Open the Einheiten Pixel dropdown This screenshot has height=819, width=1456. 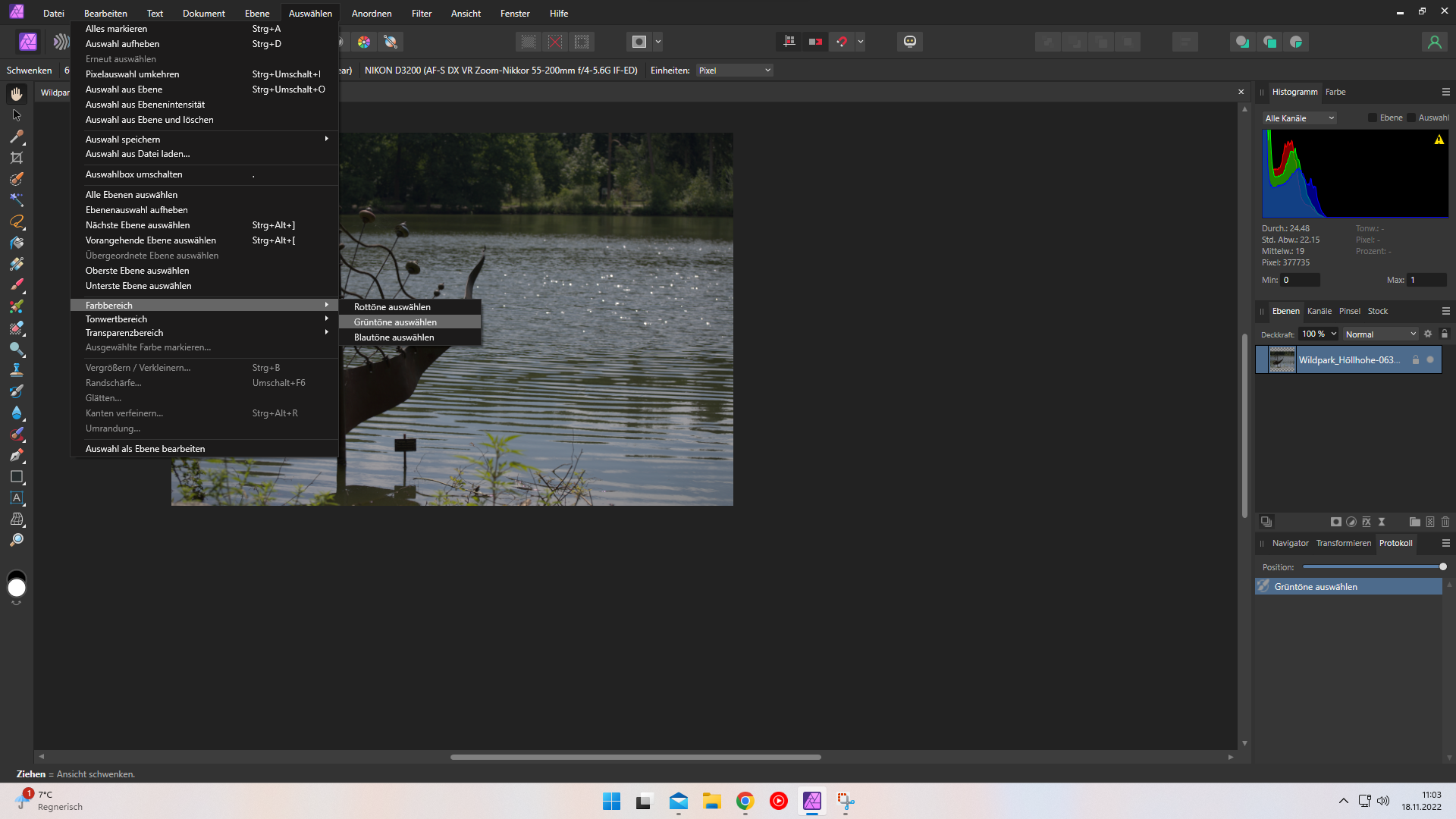pyautogui.click(x=733, y=70)
